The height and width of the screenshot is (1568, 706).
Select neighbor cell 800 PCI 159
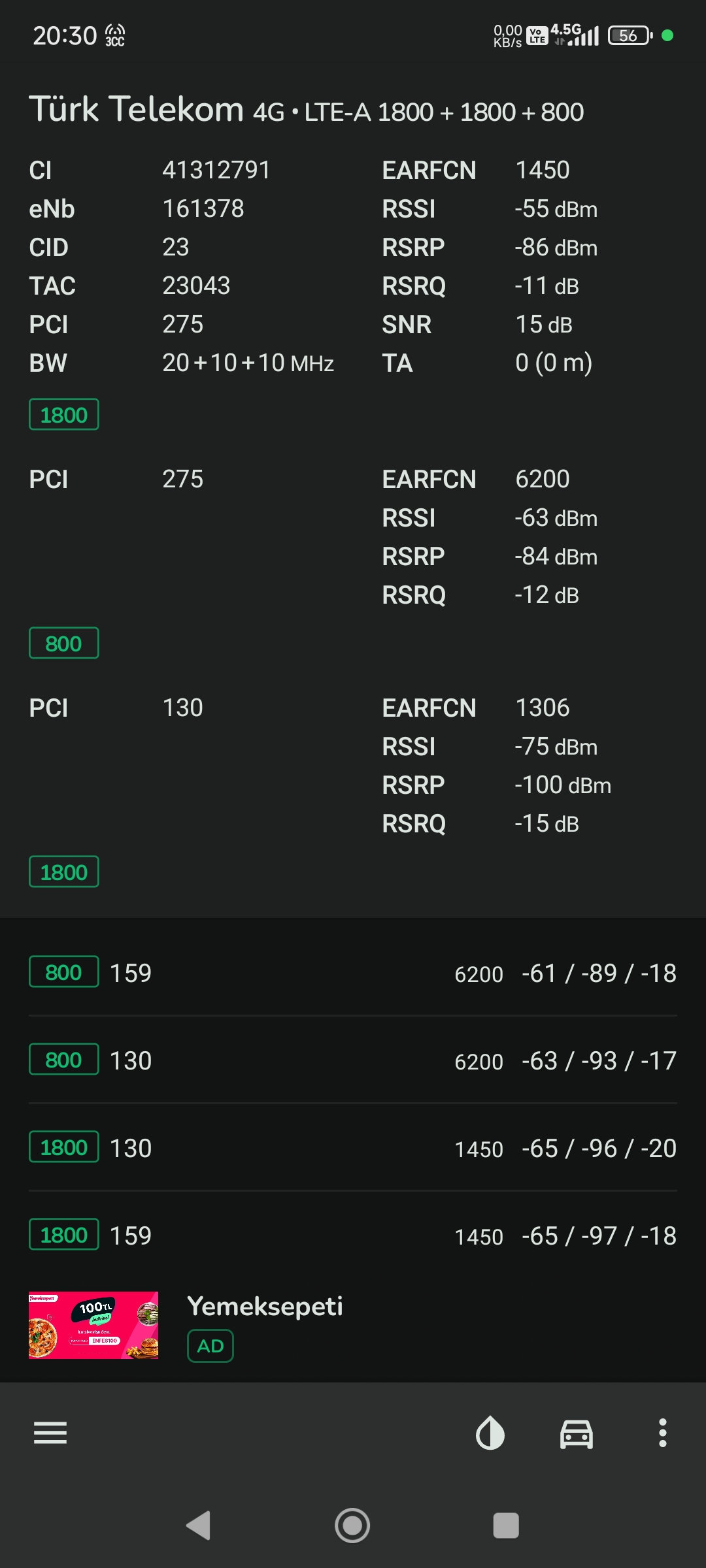pyautogui.click(x=353, y=973)
